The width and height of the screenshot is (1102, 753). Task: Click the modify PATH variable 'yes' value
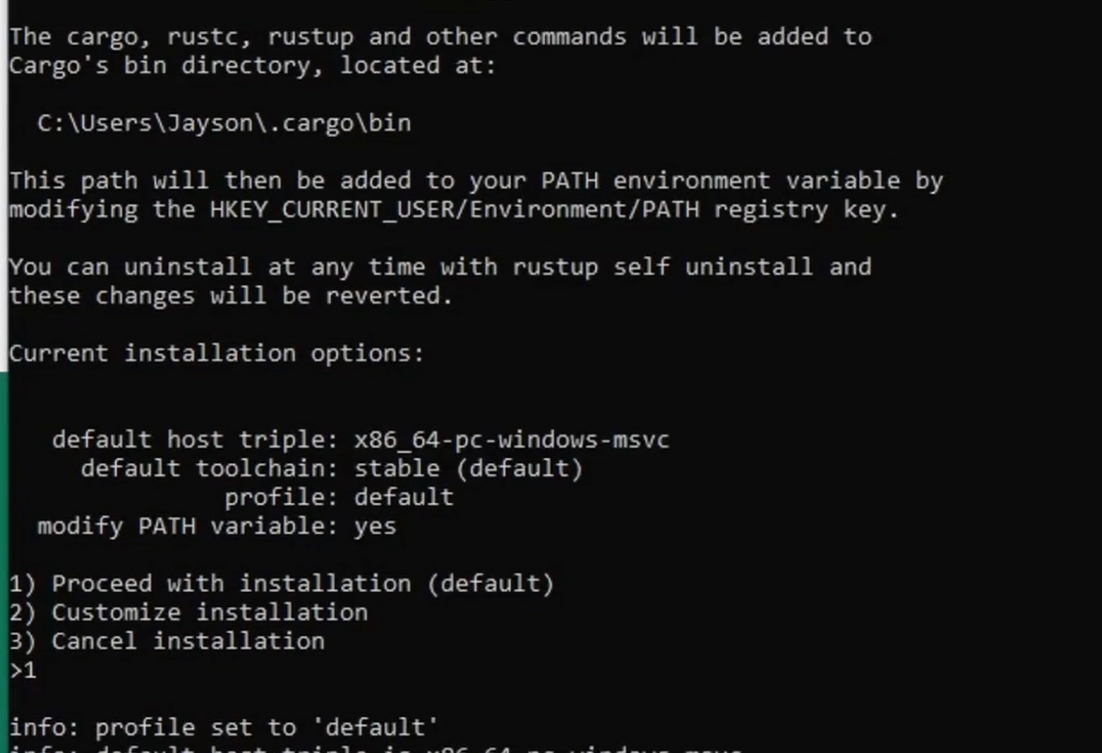coord(375,526)
